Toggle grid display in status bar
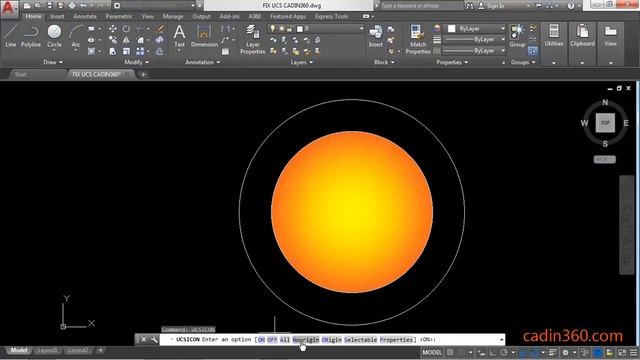640x360 pixels. coord(450,352)
